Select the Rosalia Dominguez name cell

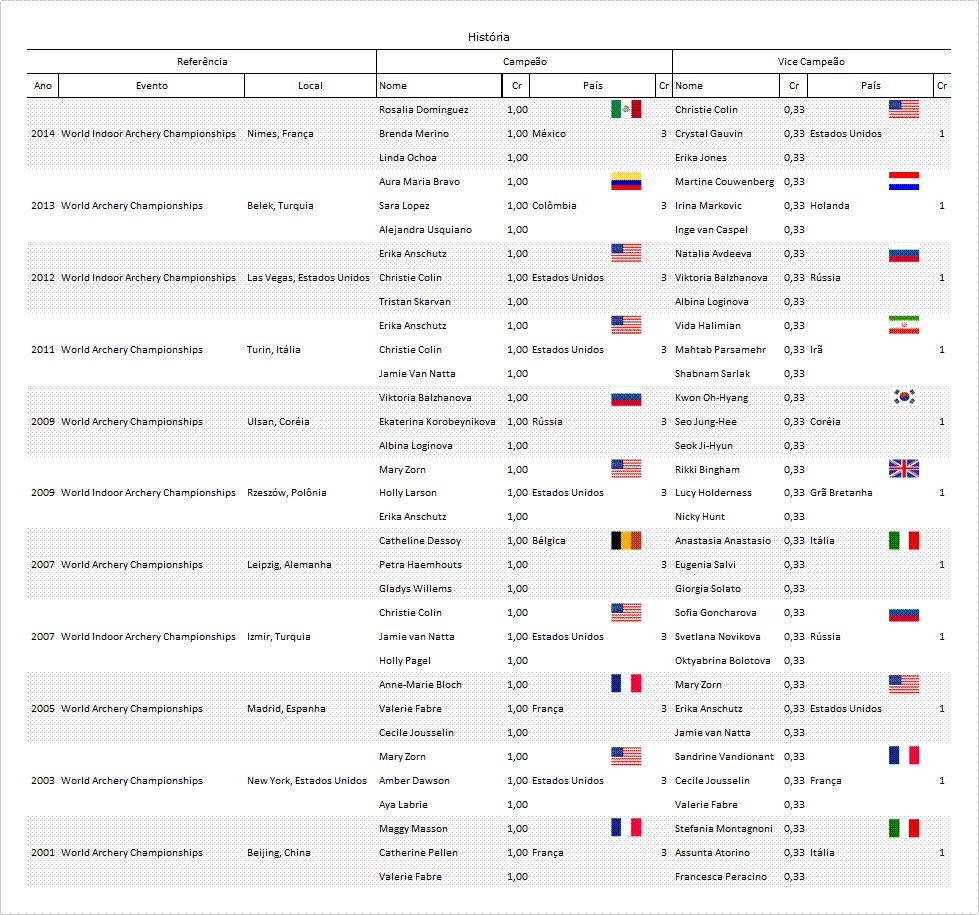click(x=423, y=110)
